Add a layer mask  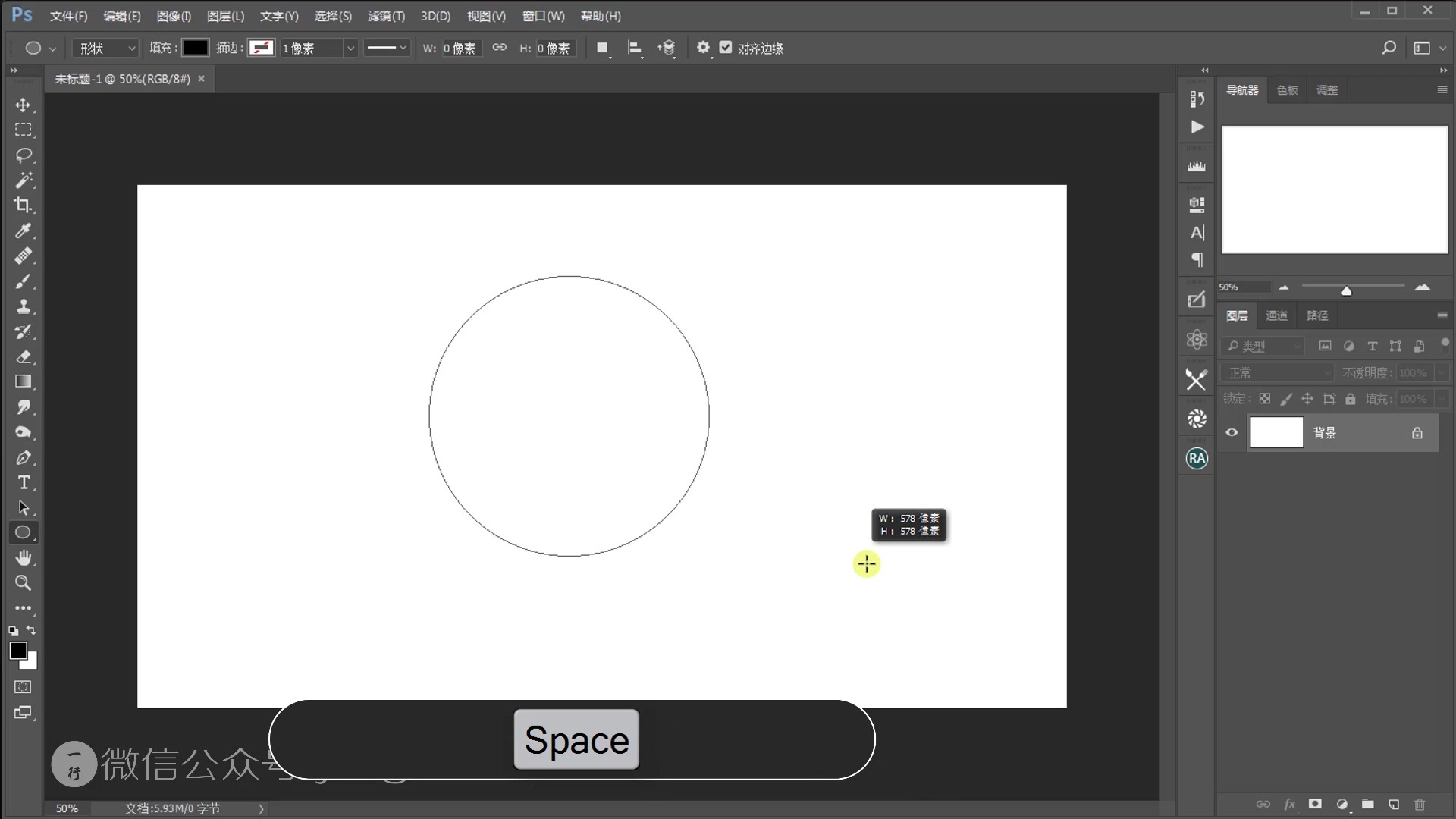(x=1315, y=804)
